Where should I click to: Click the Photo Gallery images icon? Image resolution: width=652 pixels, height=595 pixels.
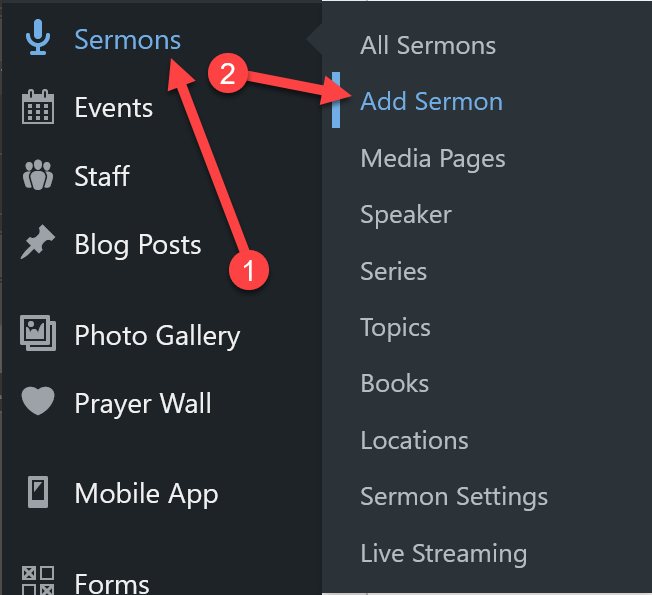pos(38,334)
